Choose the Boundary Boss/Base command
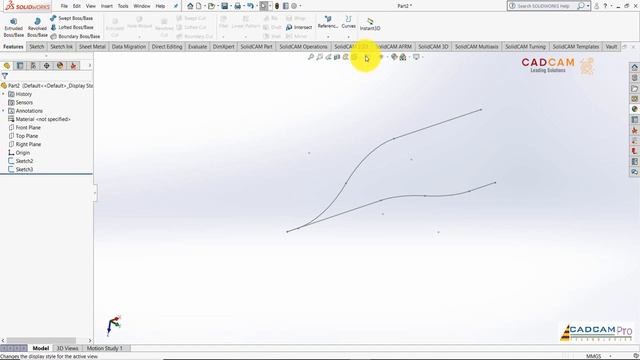 (75, 36)
